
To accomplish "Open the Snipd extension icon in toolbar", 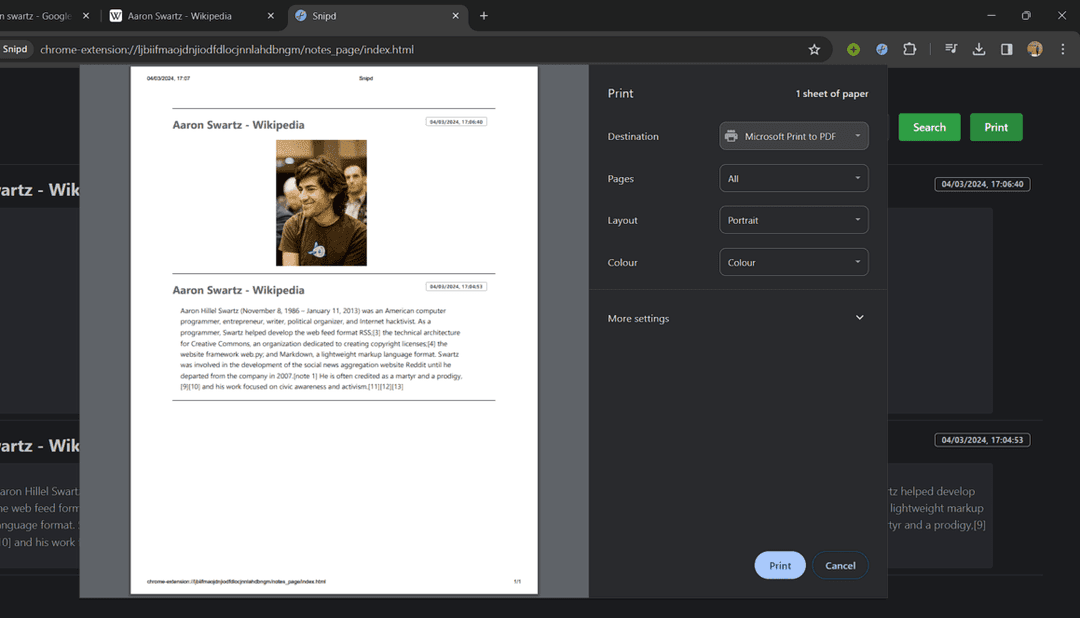I will [882, 50].
